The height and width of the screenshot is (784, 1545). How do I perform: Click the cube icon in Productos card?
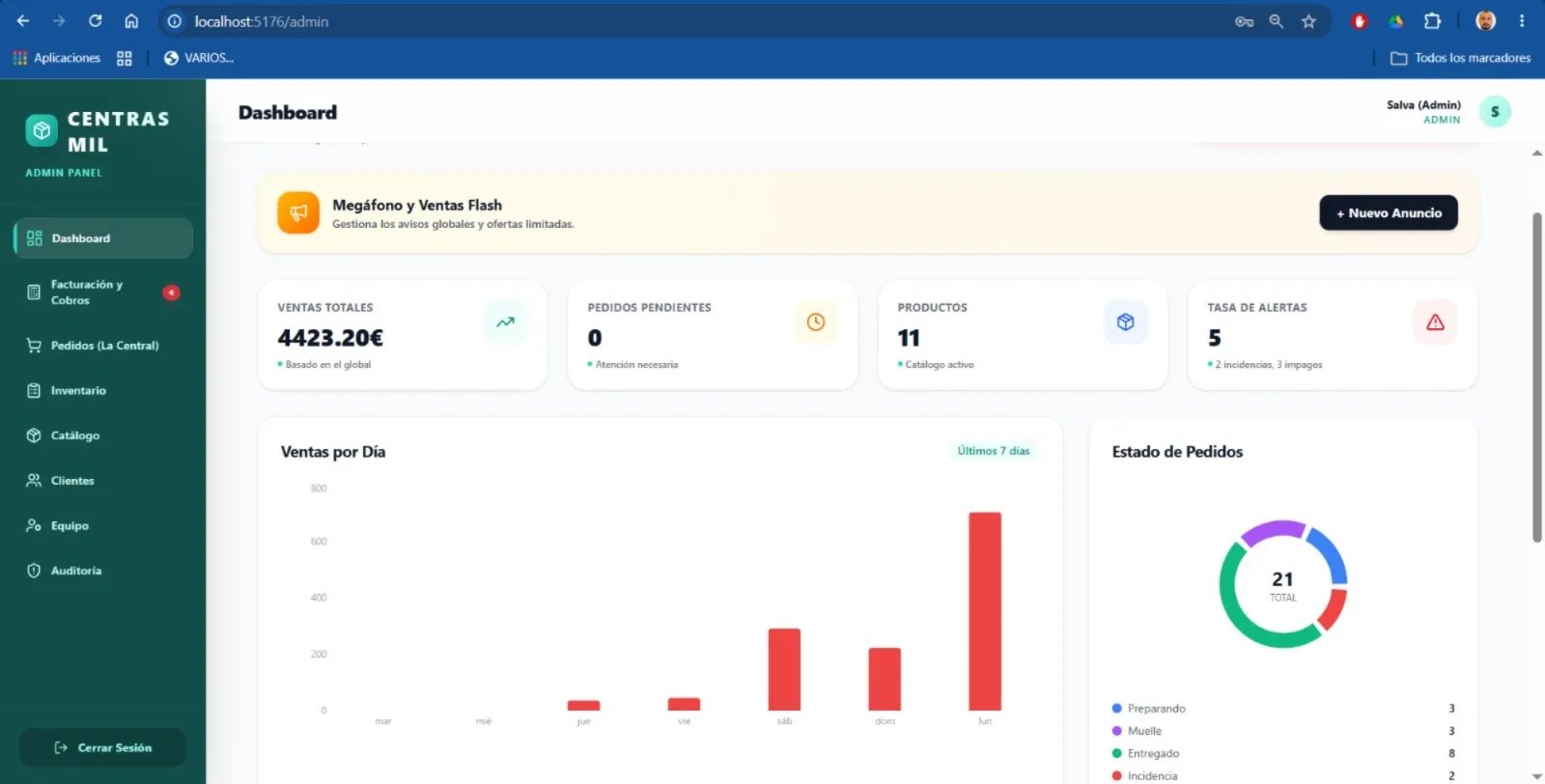pos(1126,322)
